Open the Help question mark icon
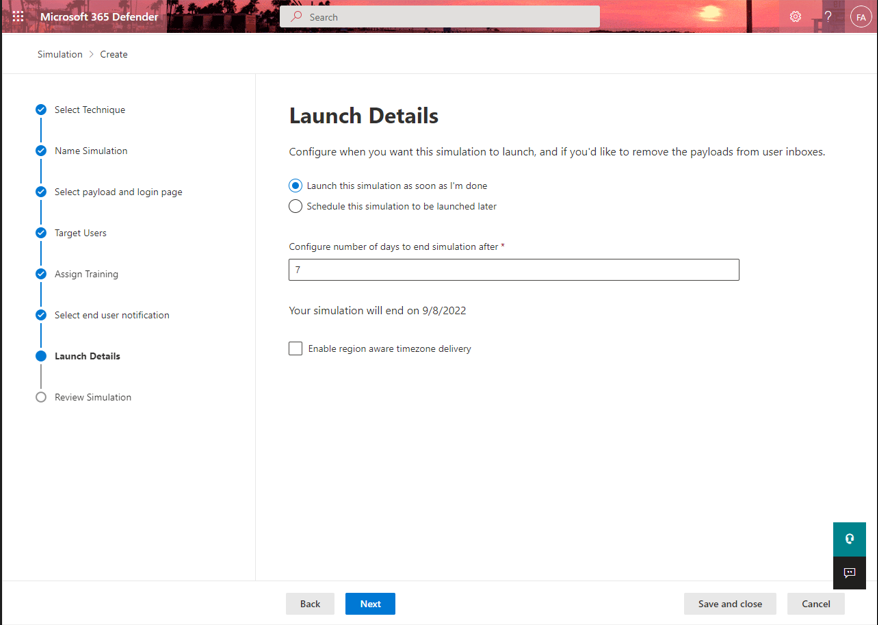The height and width of the screenshot is (625, 878). (828, 16)
